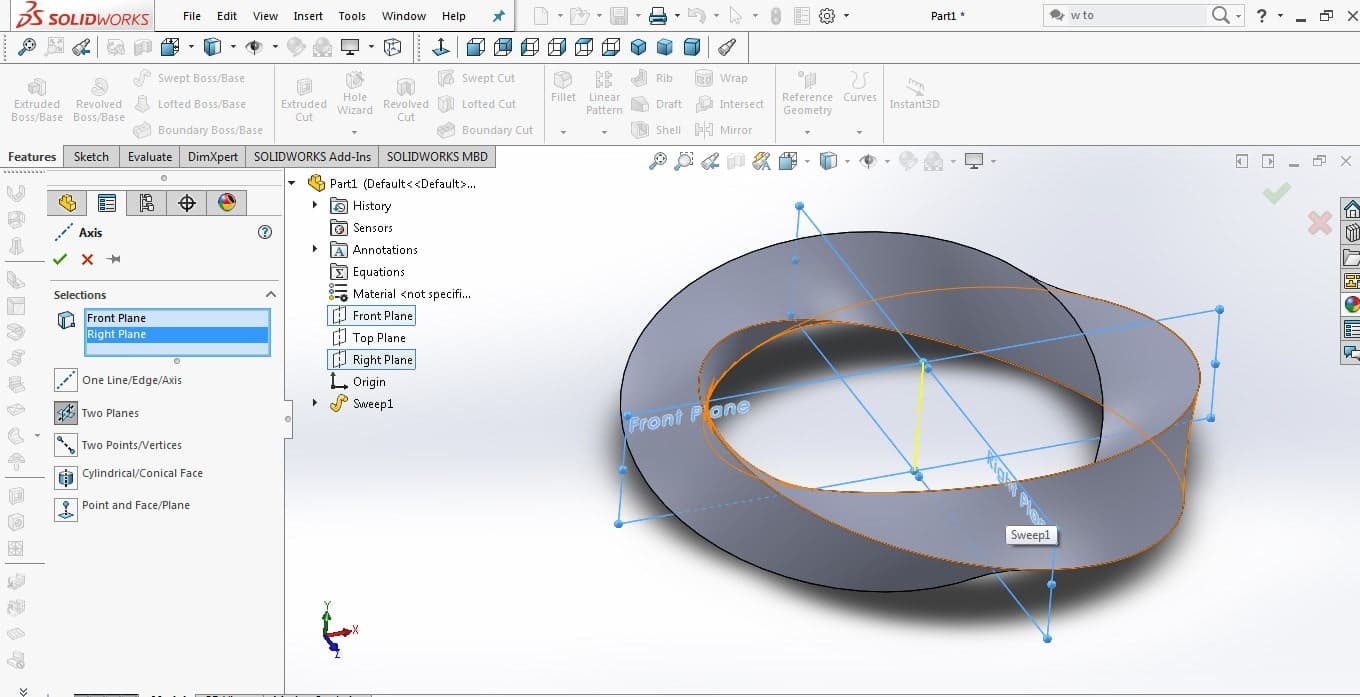1360x697 pixels.
Task: Click the Reference Geometry tool
Action: [x=807, y=95]
